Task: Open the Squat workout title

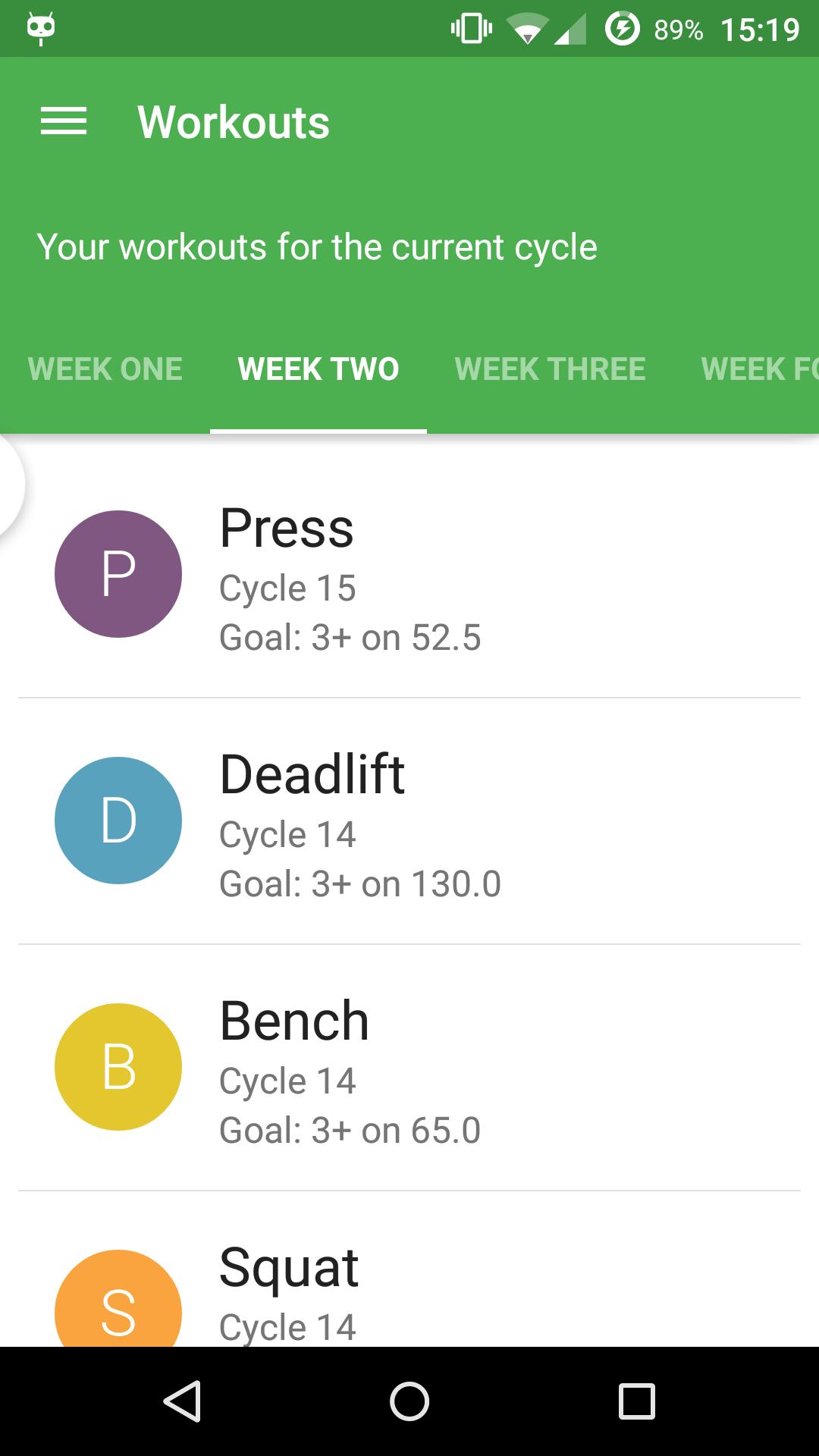Action: tap(288, 1268)
